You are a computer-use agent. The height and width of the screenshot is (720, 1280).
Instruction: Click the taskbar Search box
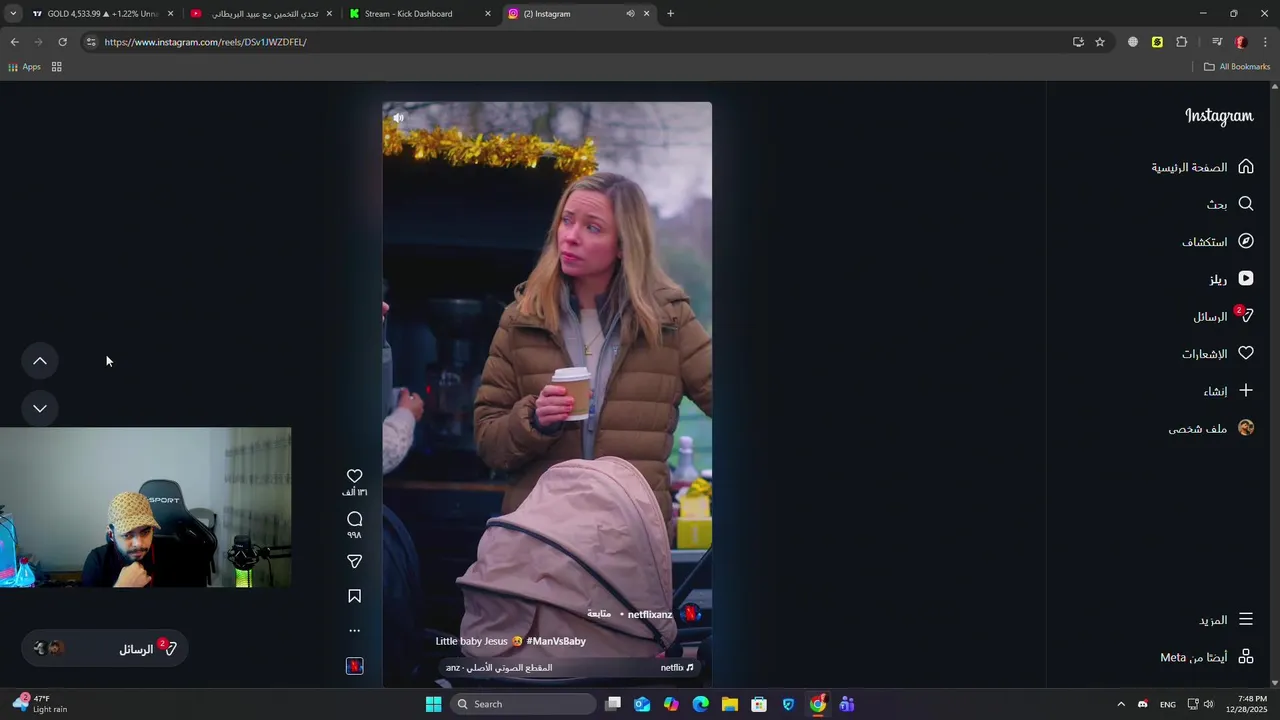(x=523, y=704)
